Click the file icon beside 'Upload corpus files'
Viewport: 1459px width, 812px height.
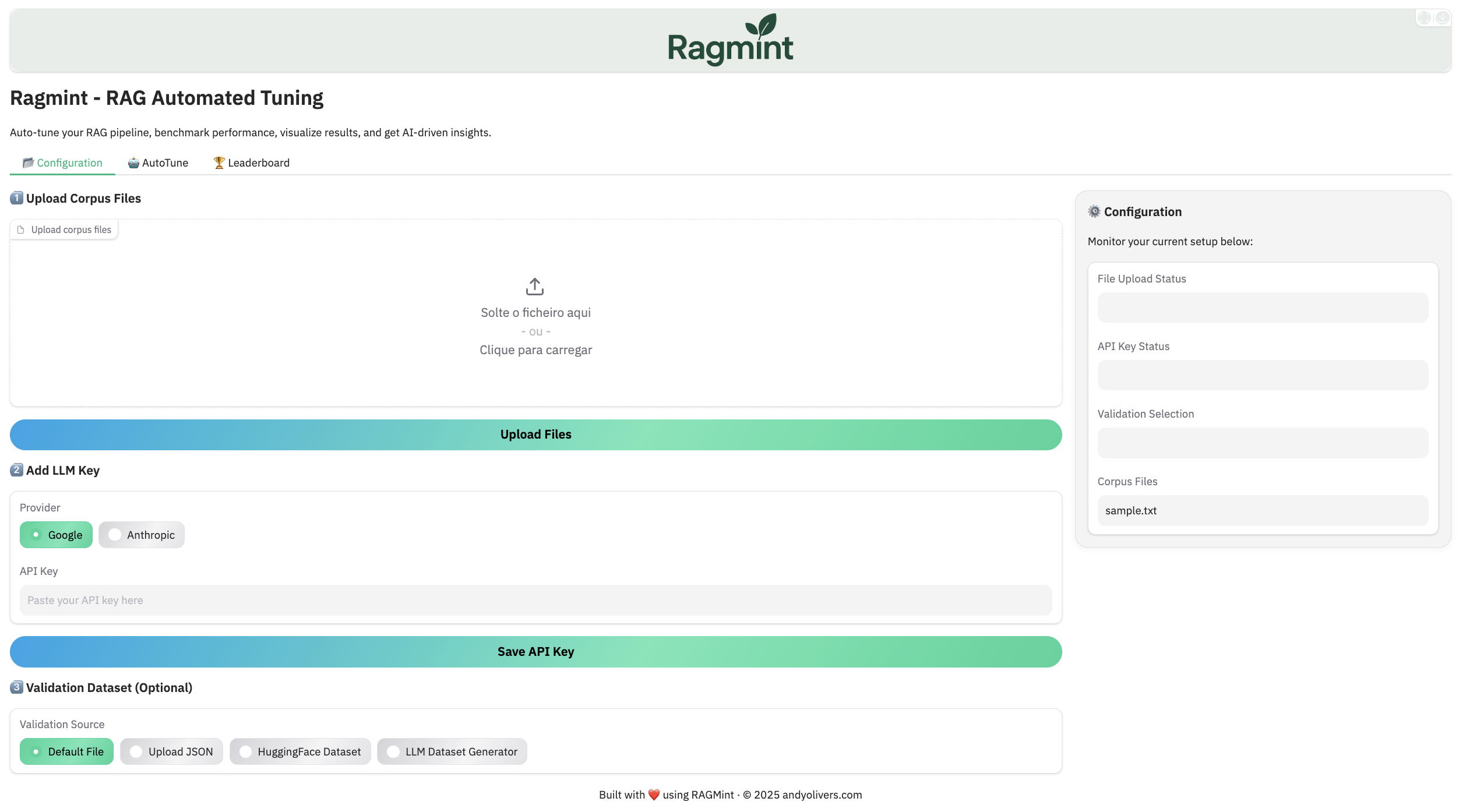tap(21, 230)
